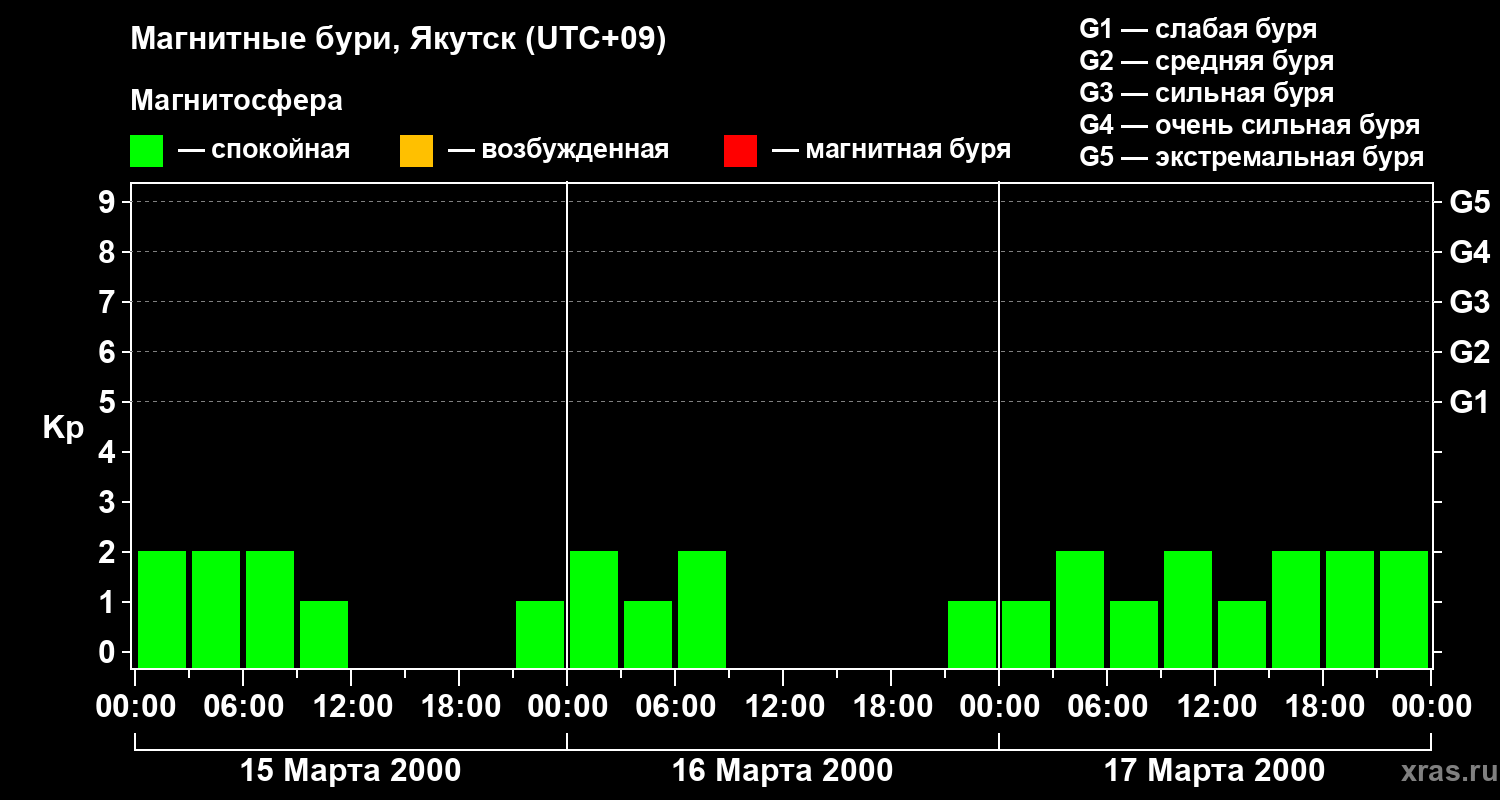Click the red 'магнитная буря' legend swatch
This screenshot has height=800, width=1500.
point(740,151)
